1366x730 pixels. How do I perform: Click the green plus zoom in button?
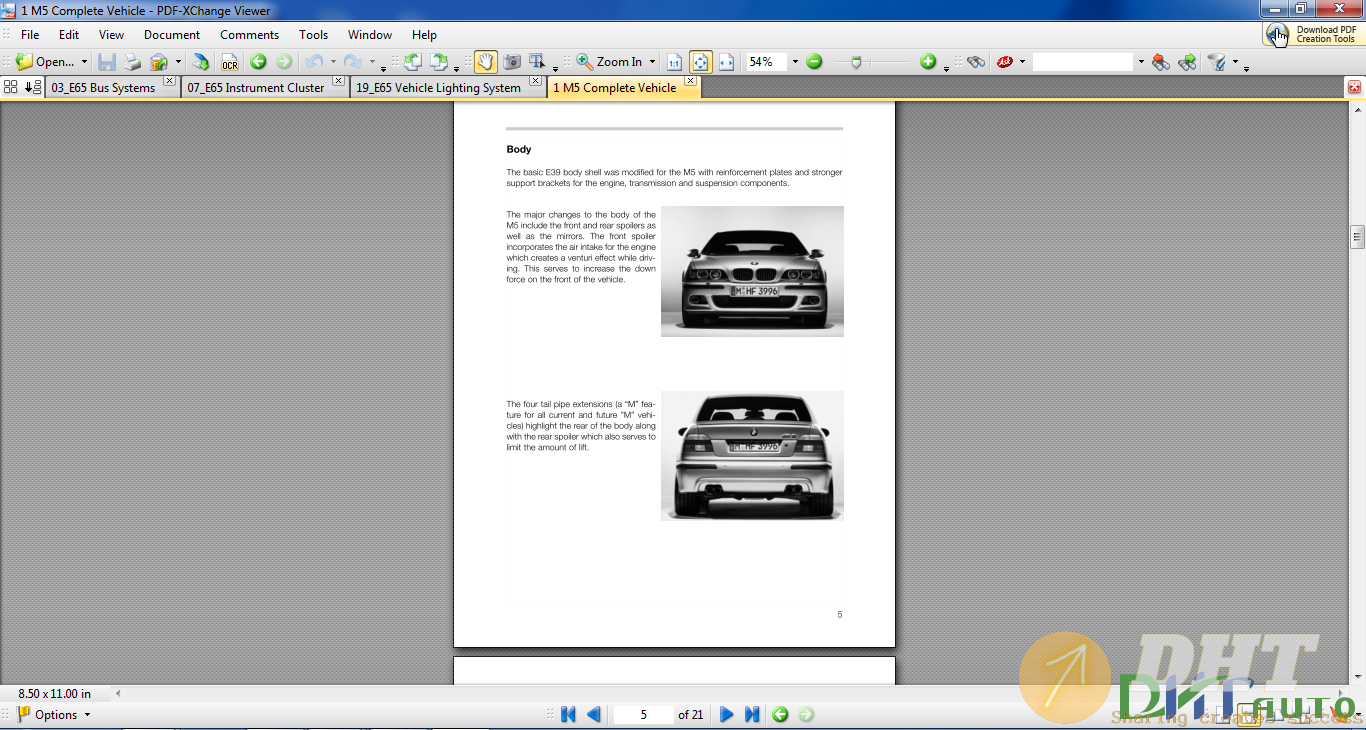pos(928,62)
